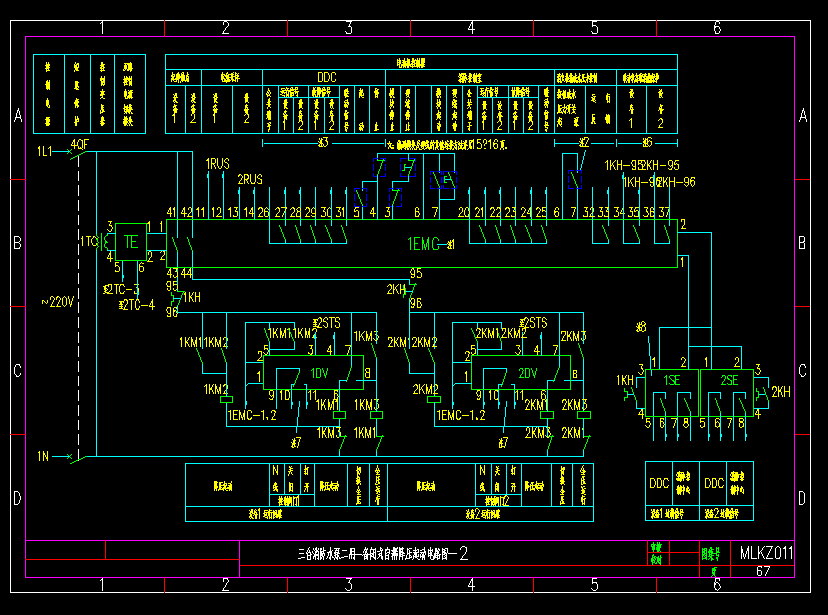Select the 1TC label beside transformer
This screenshot has height=615, width=828.
(89, 242)
